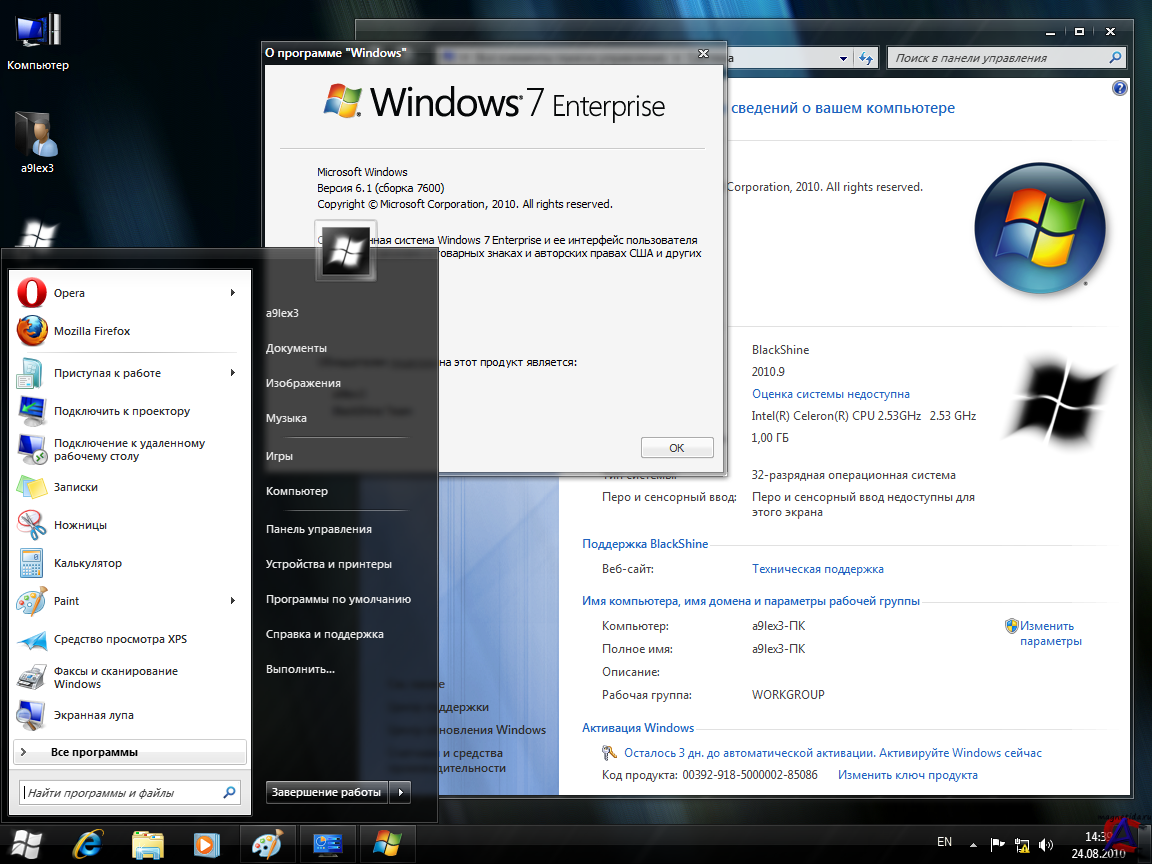Click the Завершение работы shutdown button
This screenshot has height=864, width=1152.
tap(326, 792)
